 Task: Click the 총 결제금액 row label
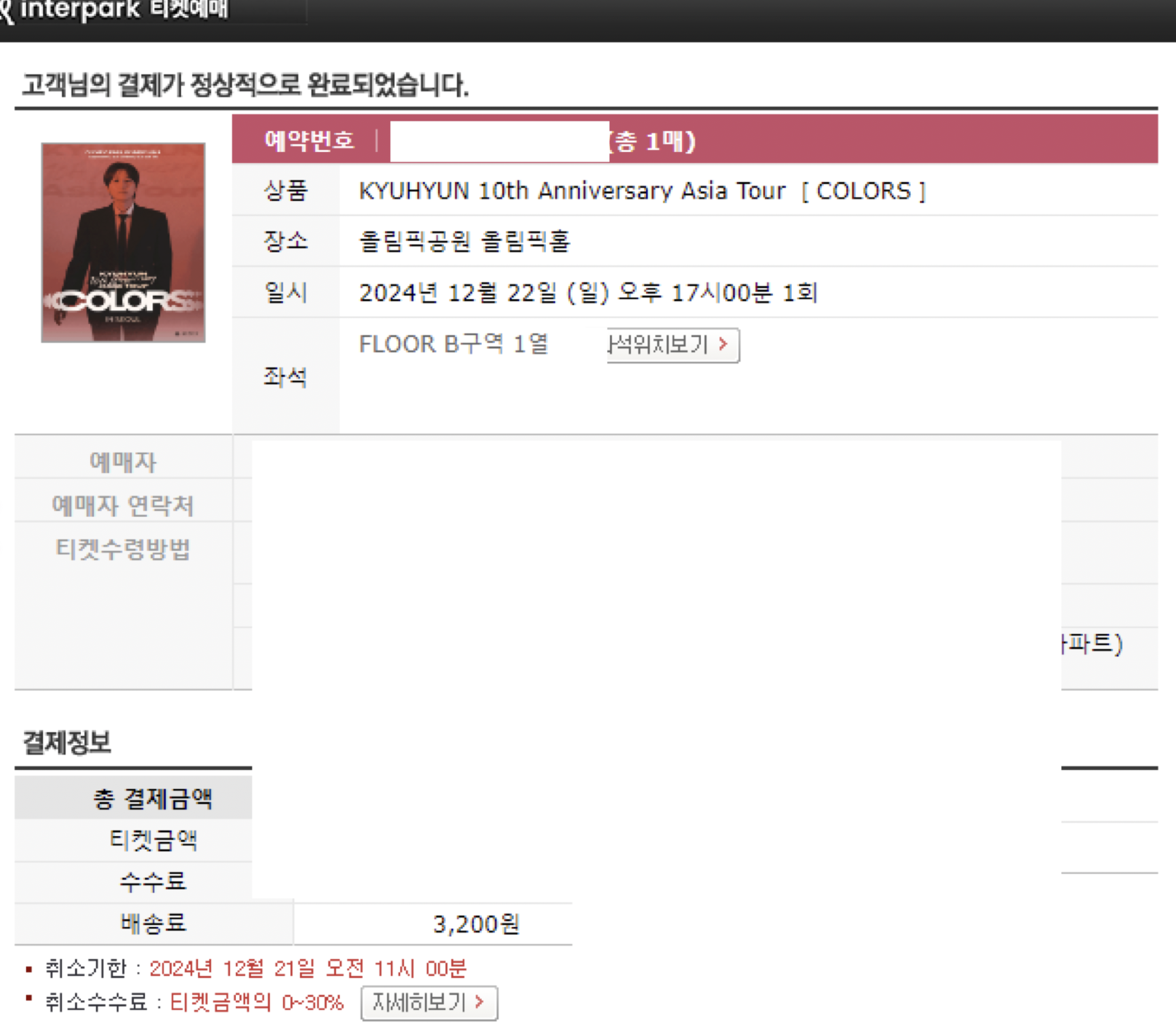(x=153, y=798)
